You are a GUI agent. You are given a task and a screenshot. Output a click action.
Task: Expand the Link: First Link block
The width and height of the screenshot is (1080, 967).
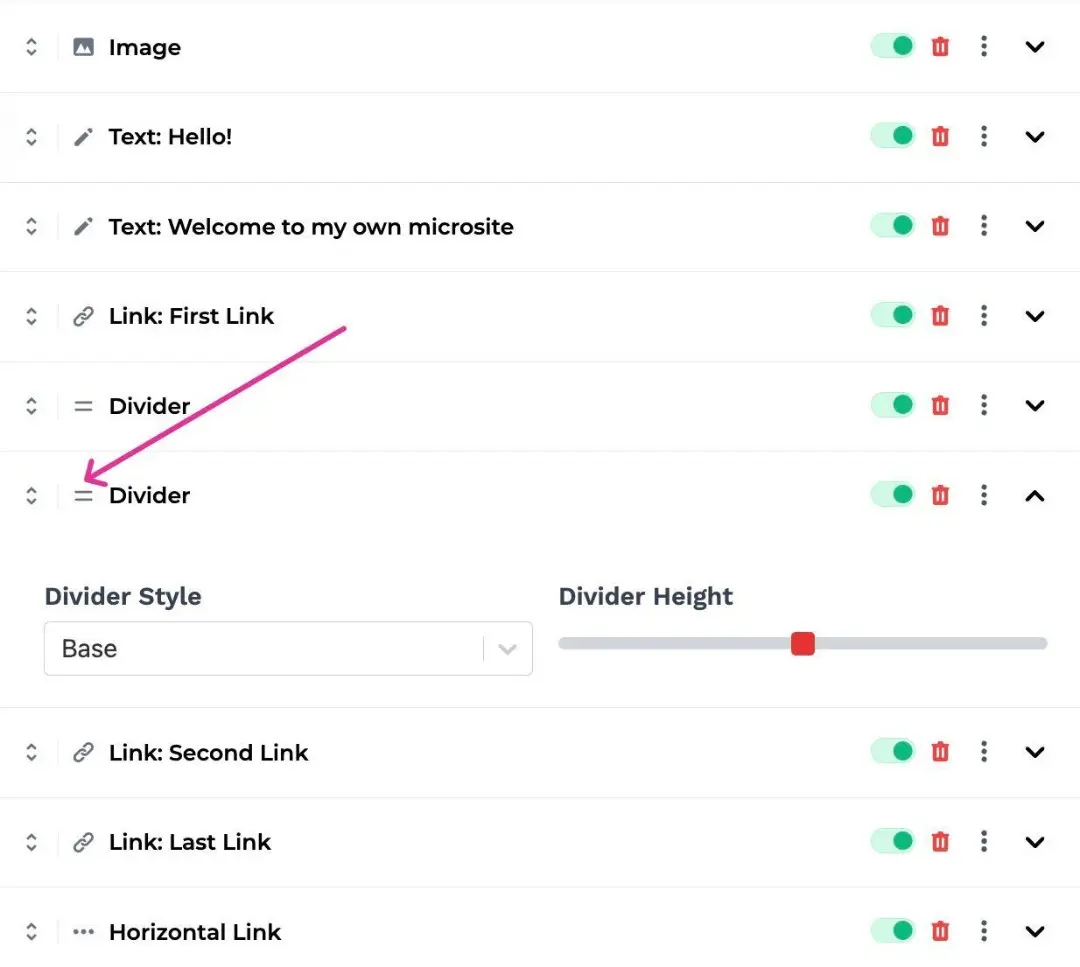(x=1035, y=316)
